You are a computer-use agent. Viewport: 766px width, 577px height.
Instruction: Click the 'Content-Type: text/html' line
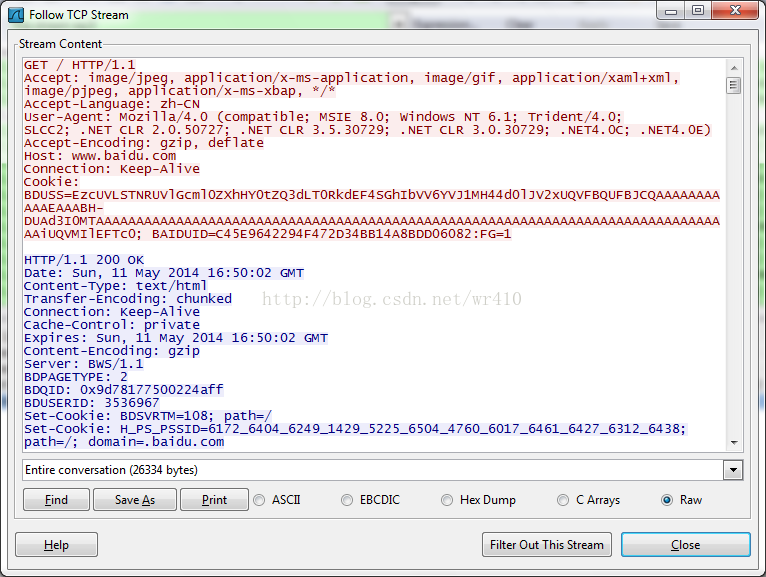coord(115,286)
